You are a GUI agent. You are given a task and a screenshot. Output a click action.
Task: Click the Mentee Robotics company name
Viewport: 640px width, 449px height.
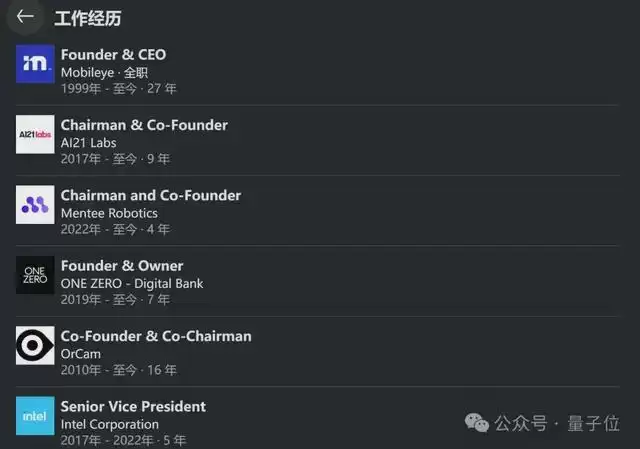pos(109,213)
